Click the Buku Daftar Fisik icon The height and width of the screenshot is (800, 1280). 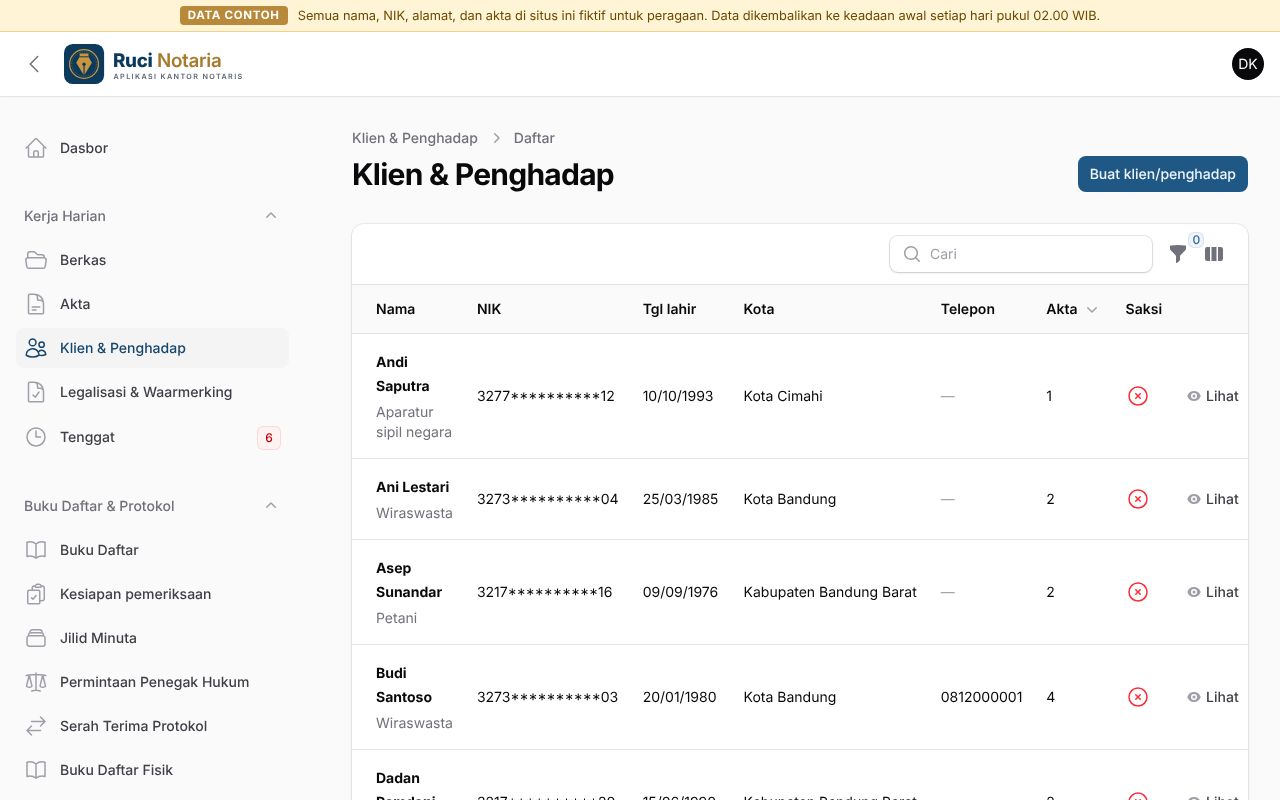click(x=36, y=770)
